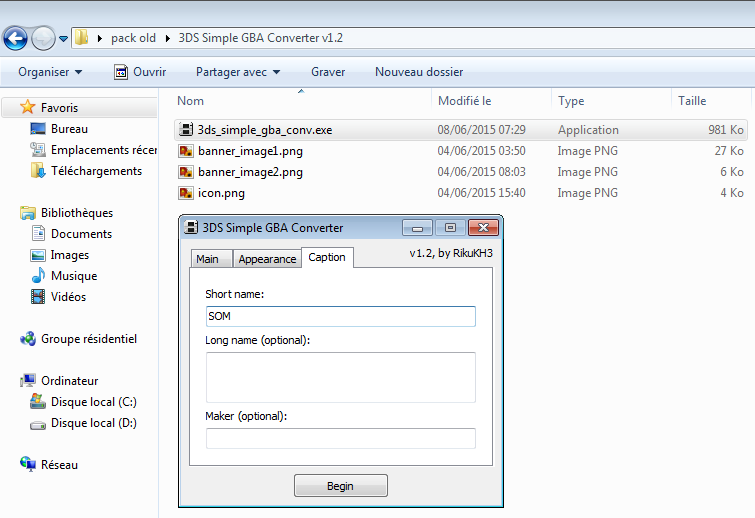Image resolution: width=755 pixels, height=518 pixels.
Task: Sort files by the Type column
Action: [571, 101]
